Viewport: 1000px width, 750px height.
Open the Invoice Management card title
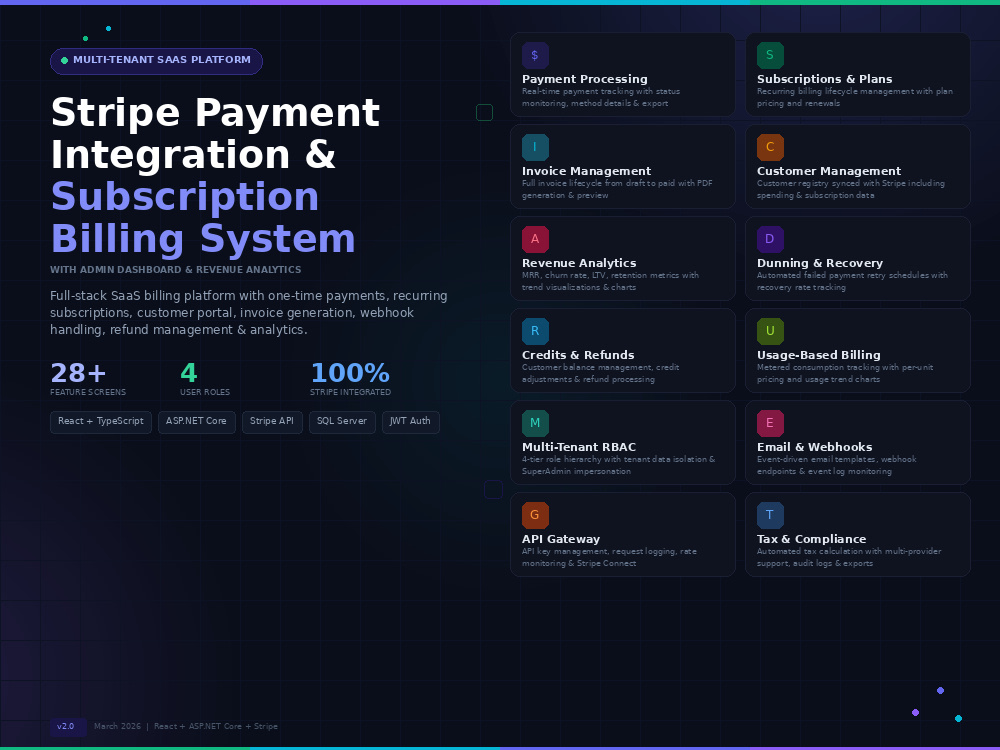pos(586,171)
